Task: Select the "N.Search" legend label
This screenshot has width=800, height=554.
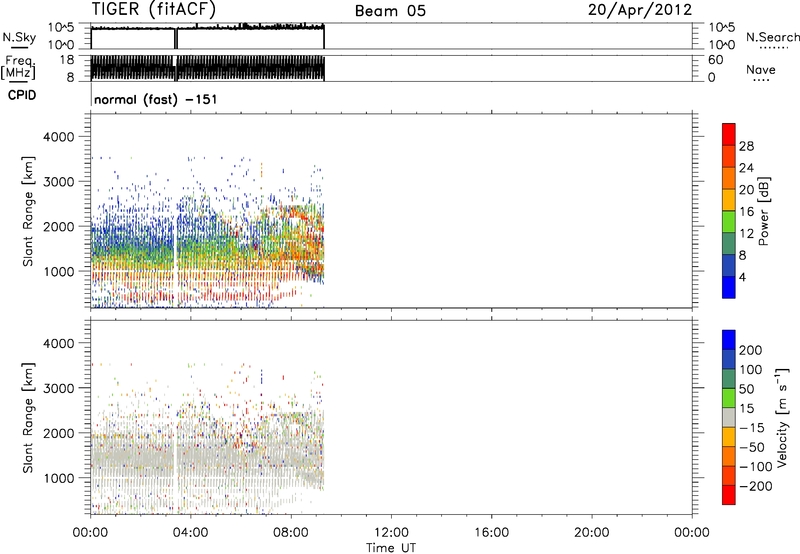Action: (773, 37)
